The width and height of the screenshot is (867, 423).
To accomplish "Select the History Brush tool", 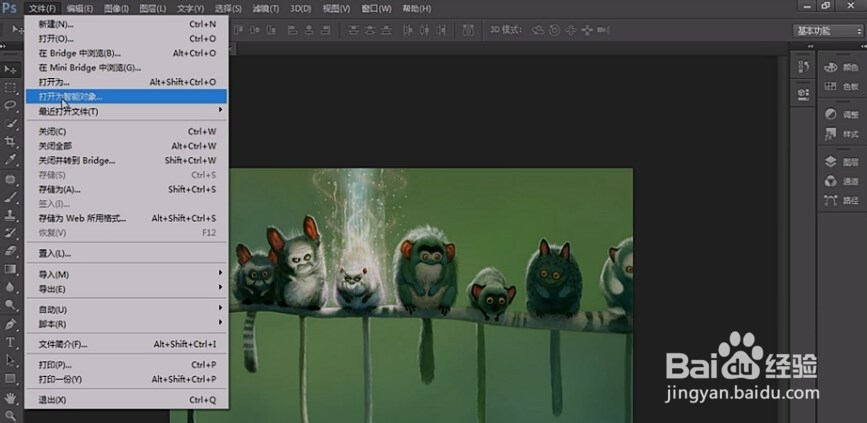I will point(10,233).
